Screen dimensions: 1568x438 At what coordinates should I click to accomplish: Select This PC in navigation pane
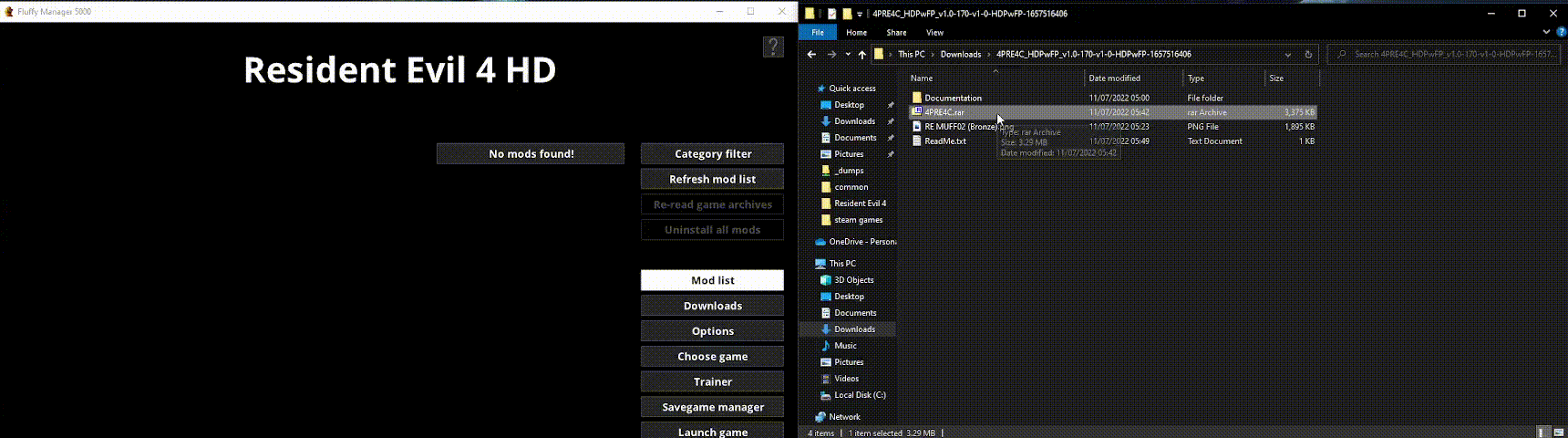pos(841,264)
